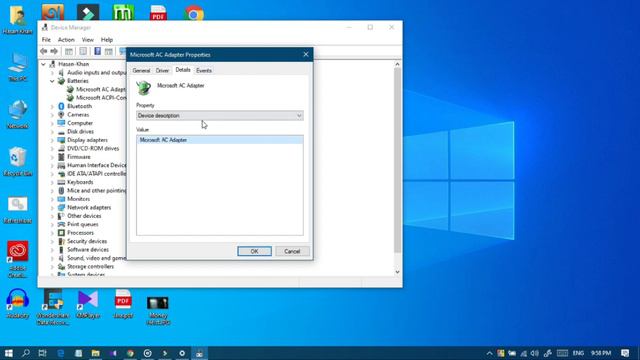Click the Back arrow in Device Manager toolbar
Viewport: 640px width, 360px height.
[x=44, y=51]
